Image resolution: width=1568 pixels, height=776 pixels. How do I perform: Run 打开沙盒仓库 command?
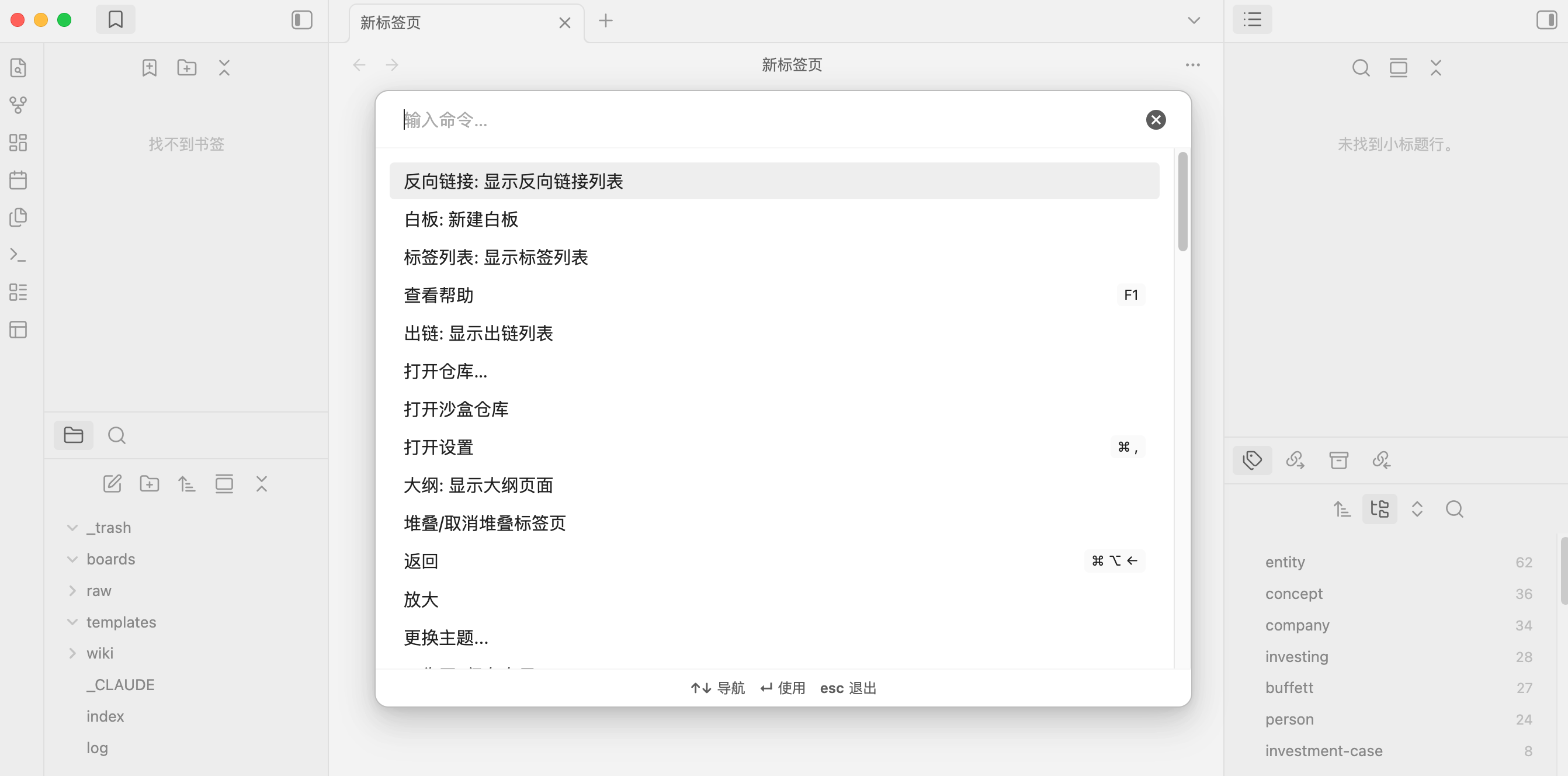tap(774, 409)
